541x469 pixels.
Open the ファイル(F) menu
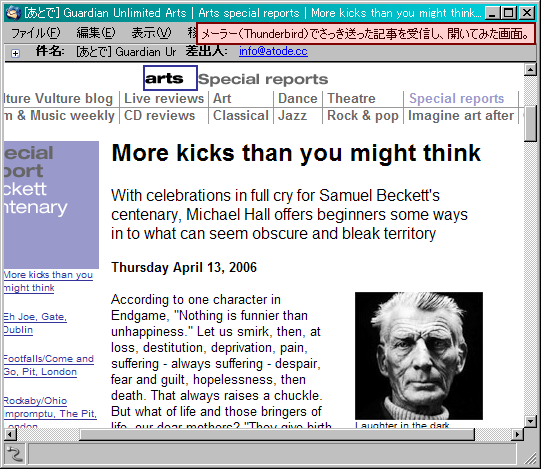pos(36,33)
